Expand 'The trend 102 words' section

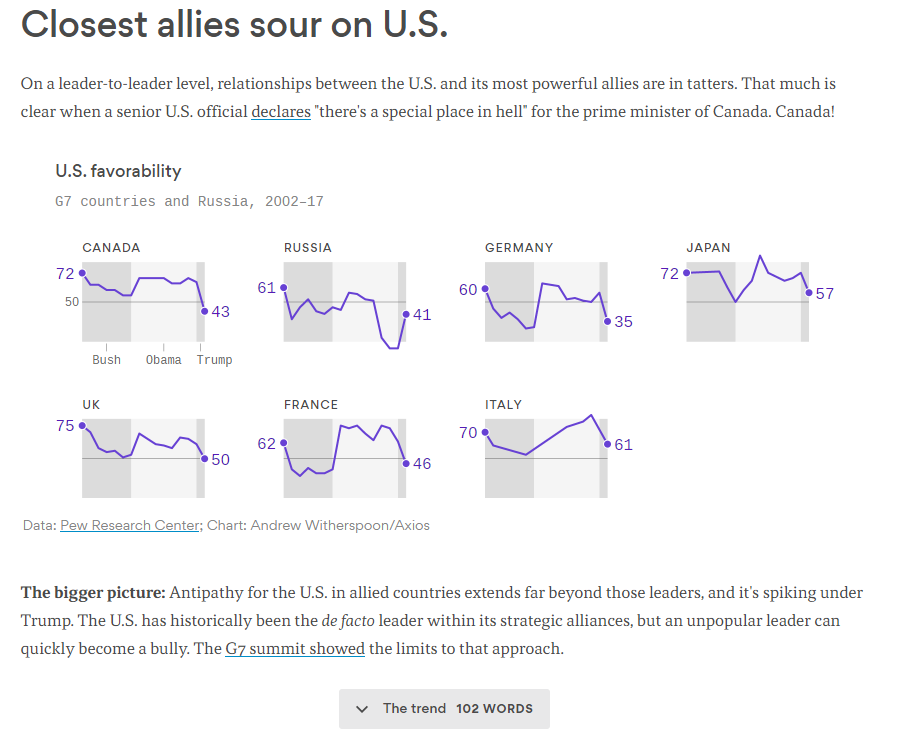point(444,708)
